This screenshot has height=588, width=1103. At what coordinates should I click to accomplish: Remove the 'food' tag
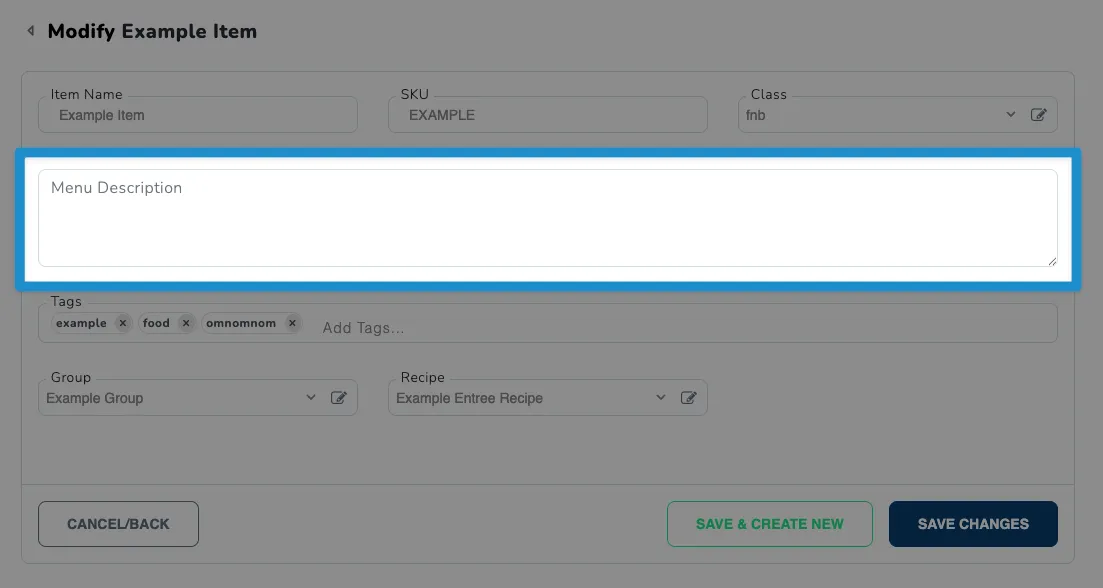coord(186,323)
